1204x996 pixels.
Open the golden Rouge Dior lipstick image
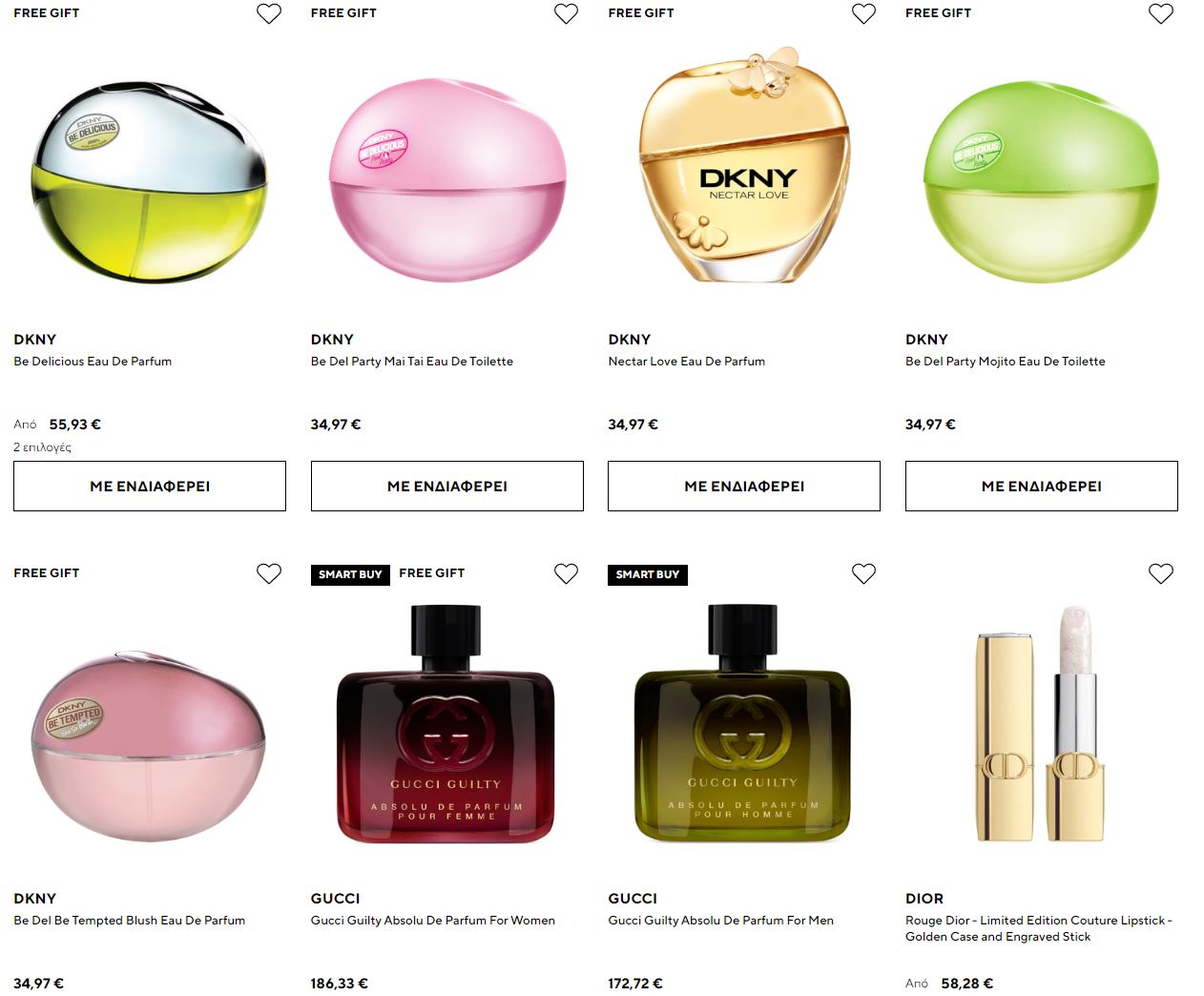click(1040, 724)
